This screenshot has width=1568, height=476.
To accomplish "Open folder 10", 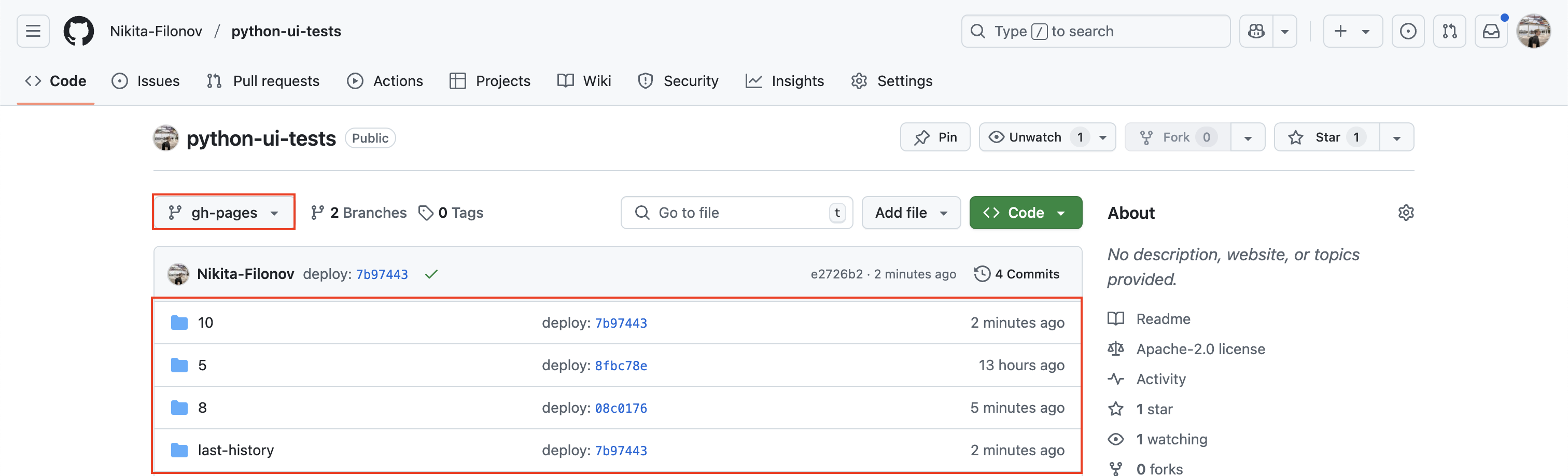I will (206, 323).
